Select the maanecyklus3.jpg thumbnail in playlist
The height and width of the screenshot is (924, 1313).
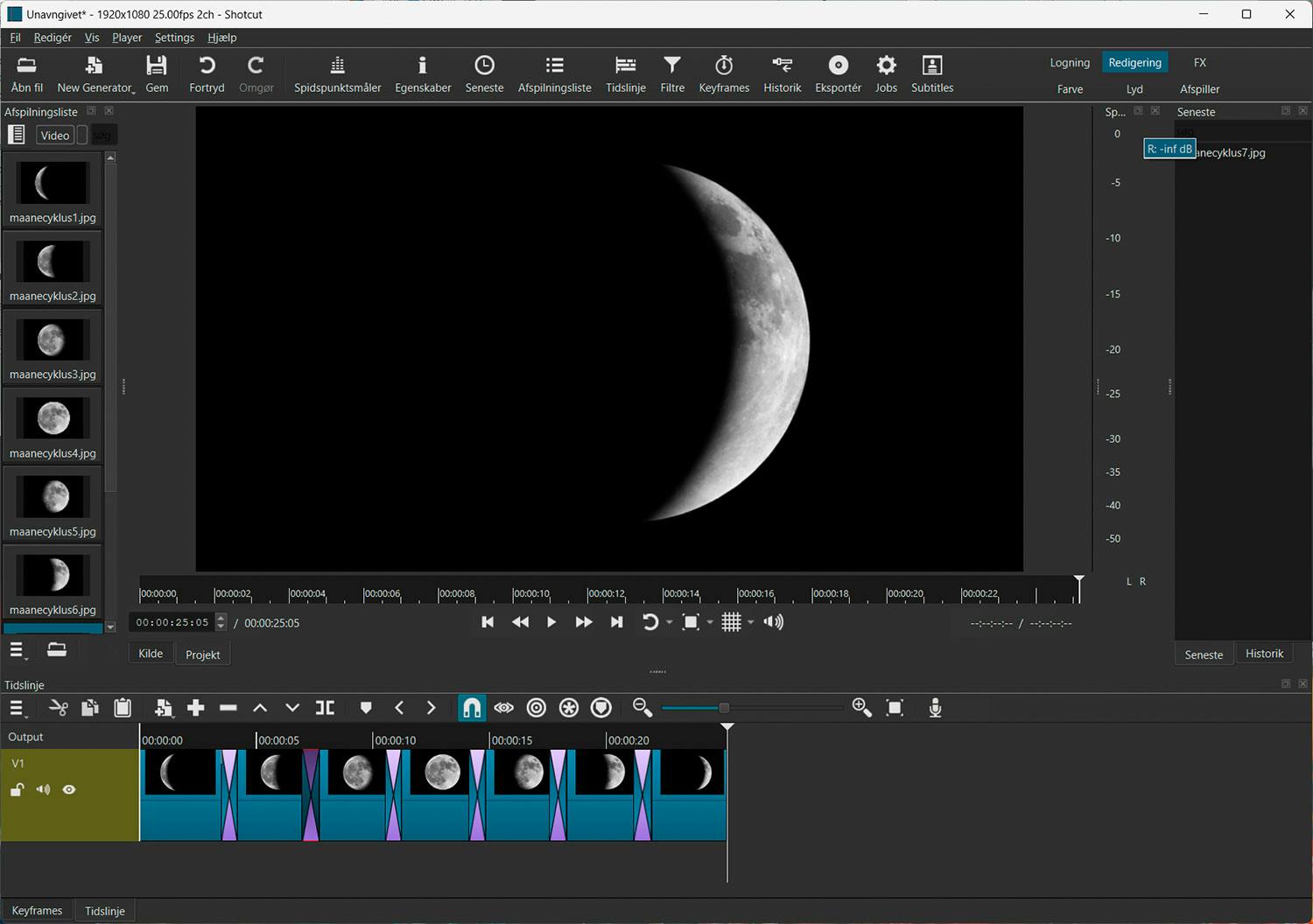click(x=53, y=339)
